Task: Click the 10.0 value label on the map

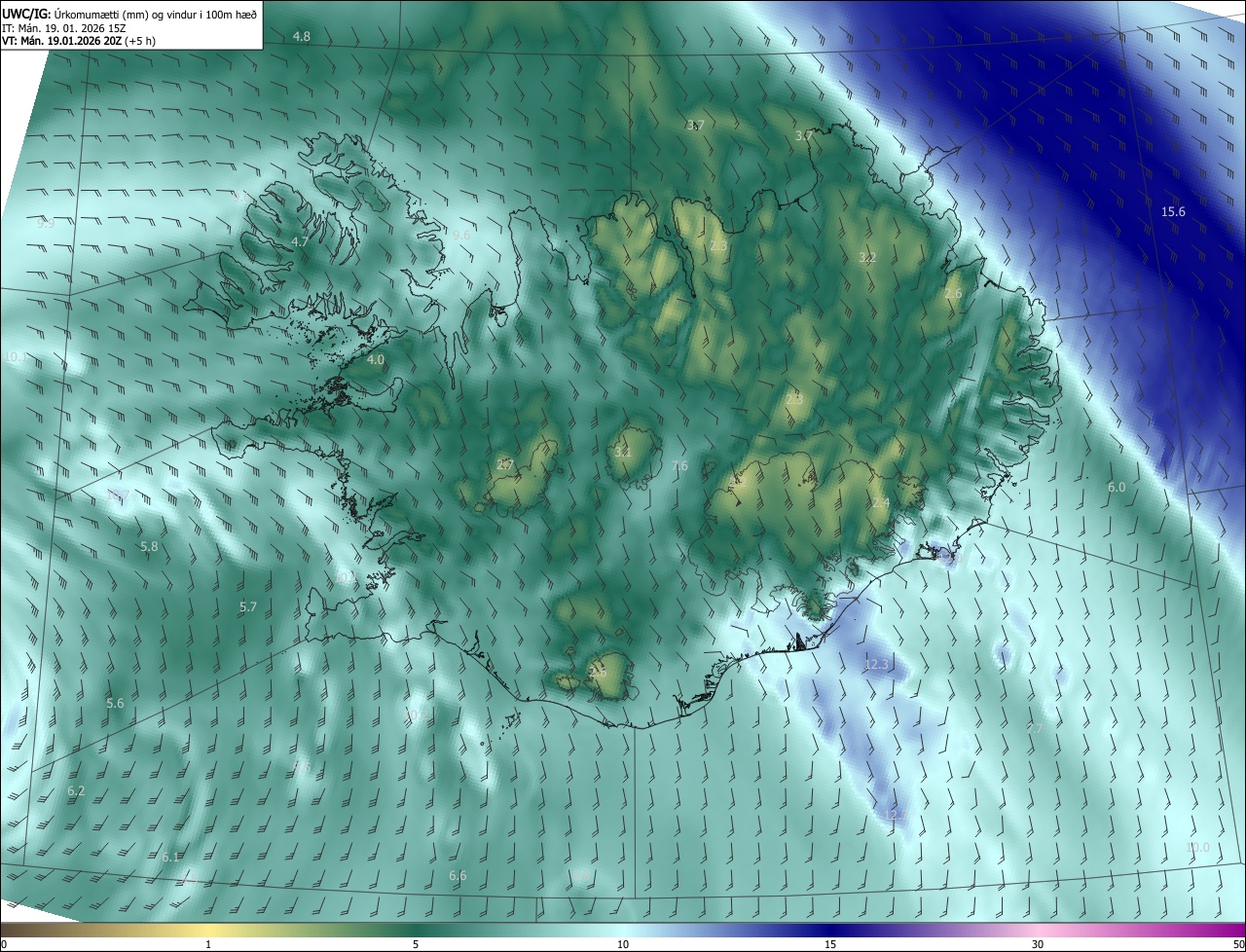Action: coord(1197,848)
